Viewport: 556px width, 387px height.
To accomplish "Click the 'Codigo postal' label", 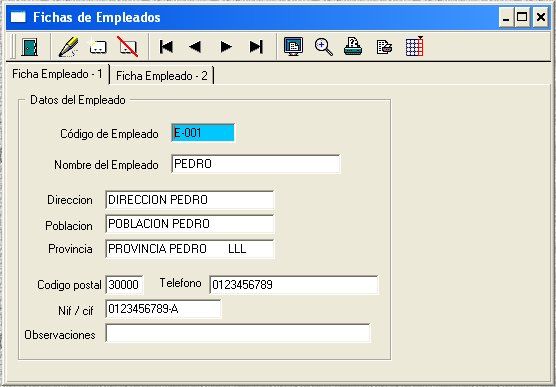I will 69,285.
